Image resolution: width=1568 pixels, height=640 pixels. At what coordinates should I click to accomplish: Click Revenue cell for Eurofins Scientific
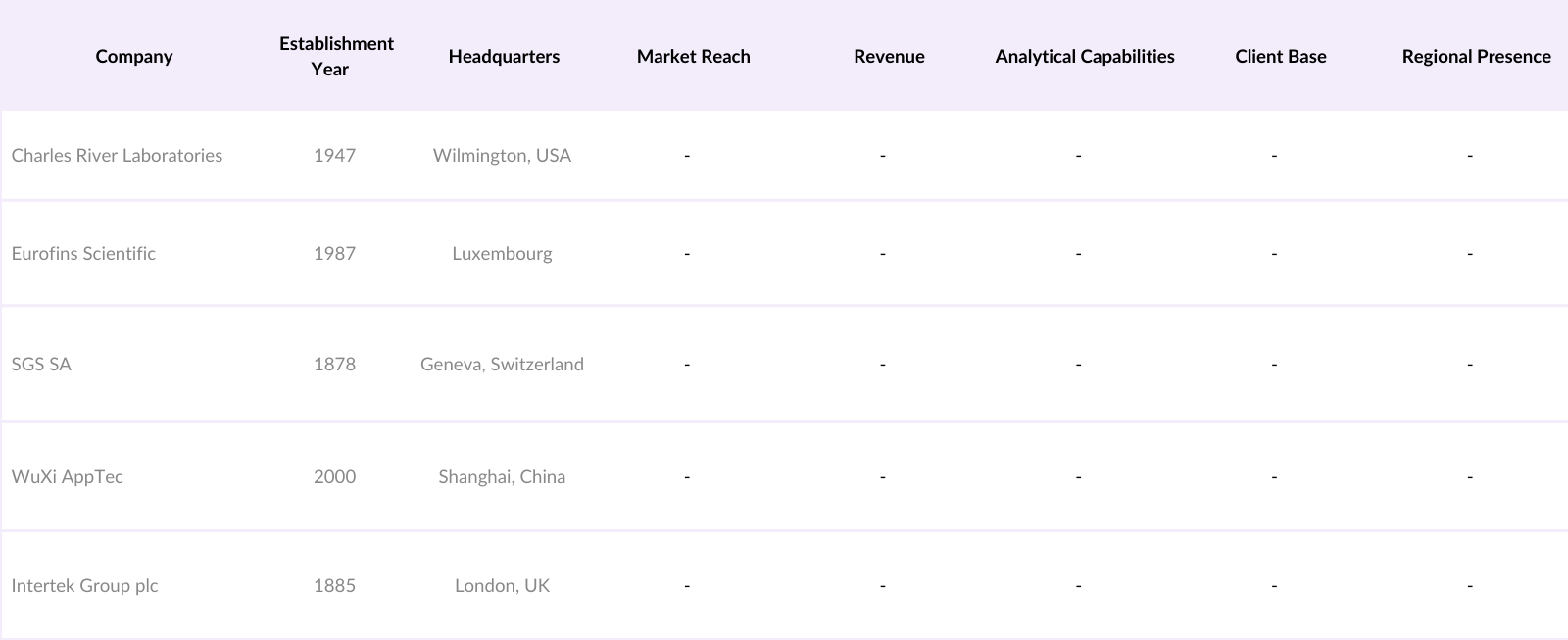tap(883, 253)
